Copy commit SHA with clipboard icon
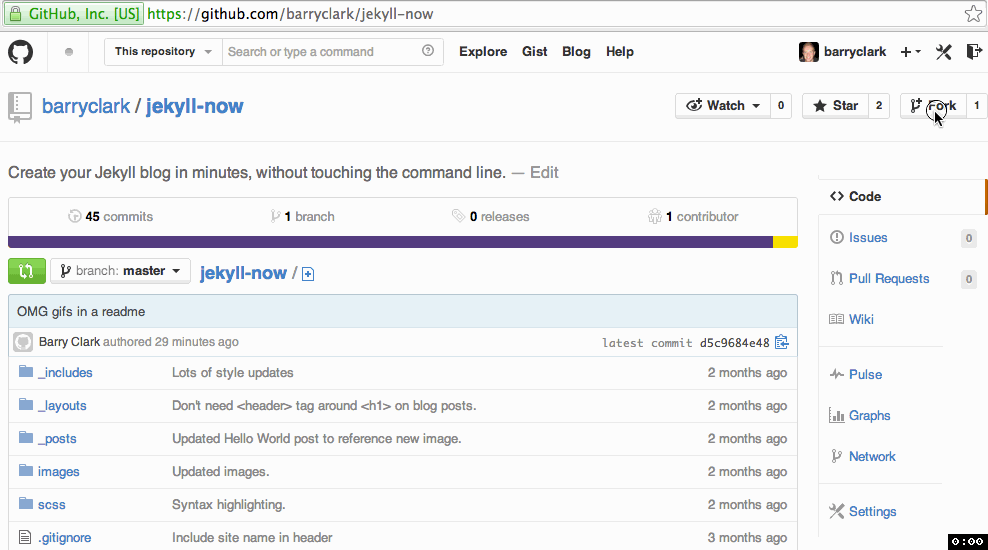This screenshot has width=988, height=550. coord(782,342)
